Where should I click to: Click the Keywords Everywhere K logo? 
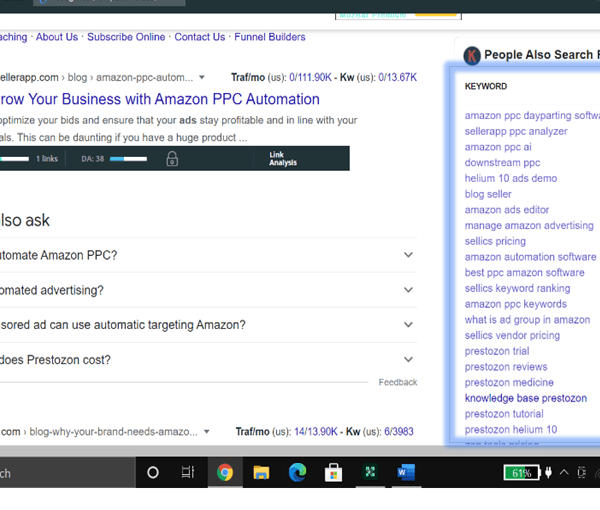tap(472, 56)
